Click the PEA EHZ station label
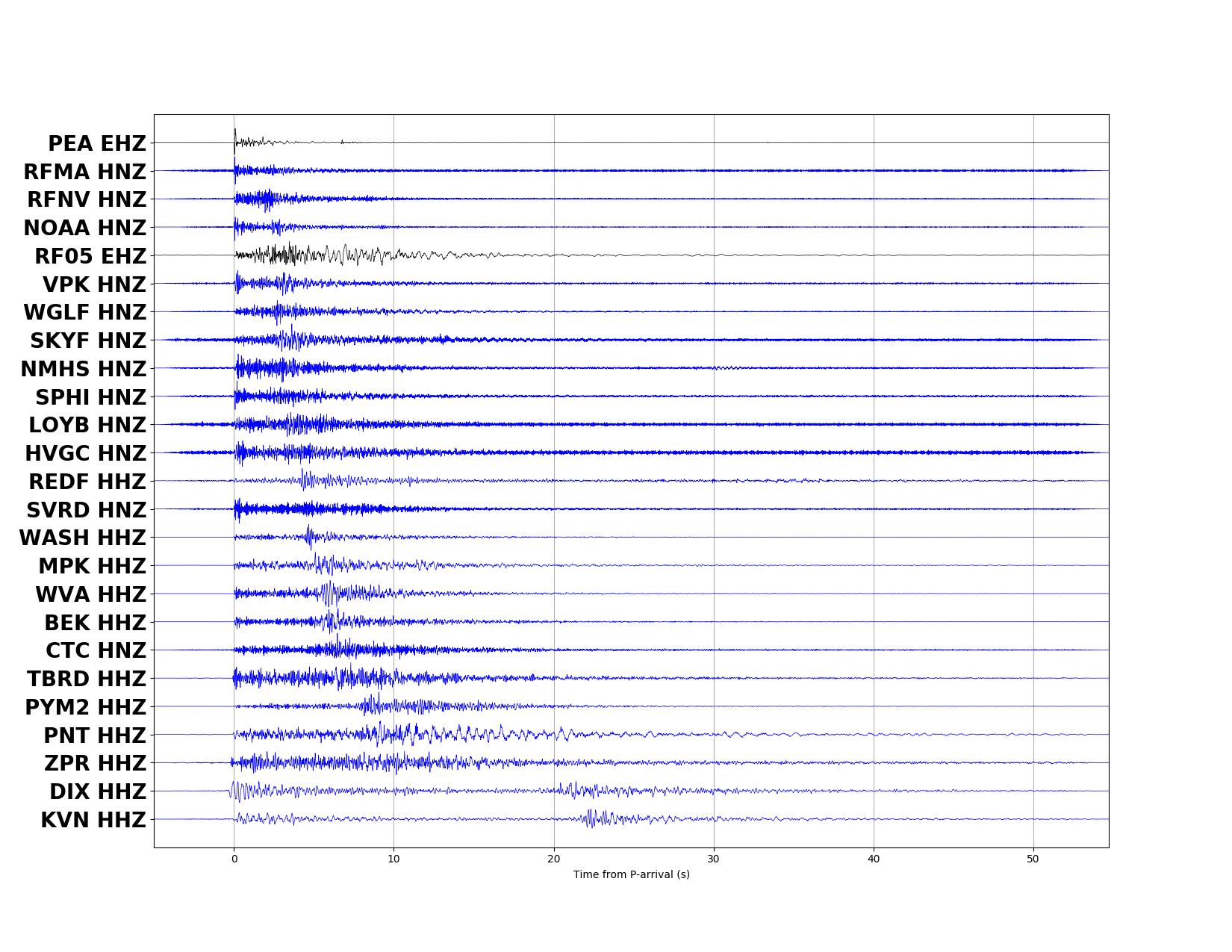Screen dimensions: 1232x952 pyautogui.click(x=97, y=143)
